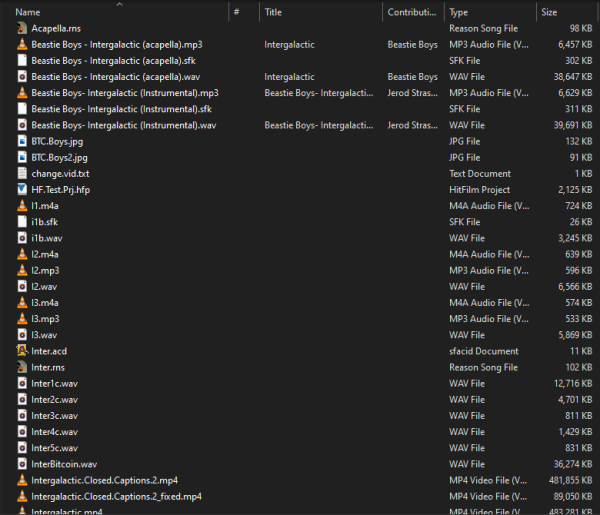Click the image icon of BTC.Boys.jpg
Image resolution: width=600 pixels, height=515 pixels.
22,141
